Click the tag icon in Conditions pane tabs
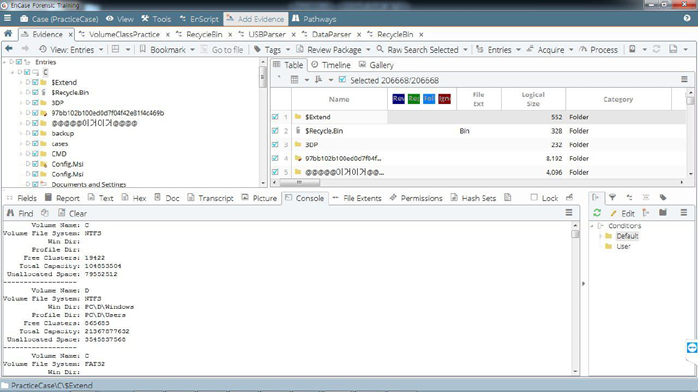 (x=663, y=197)
